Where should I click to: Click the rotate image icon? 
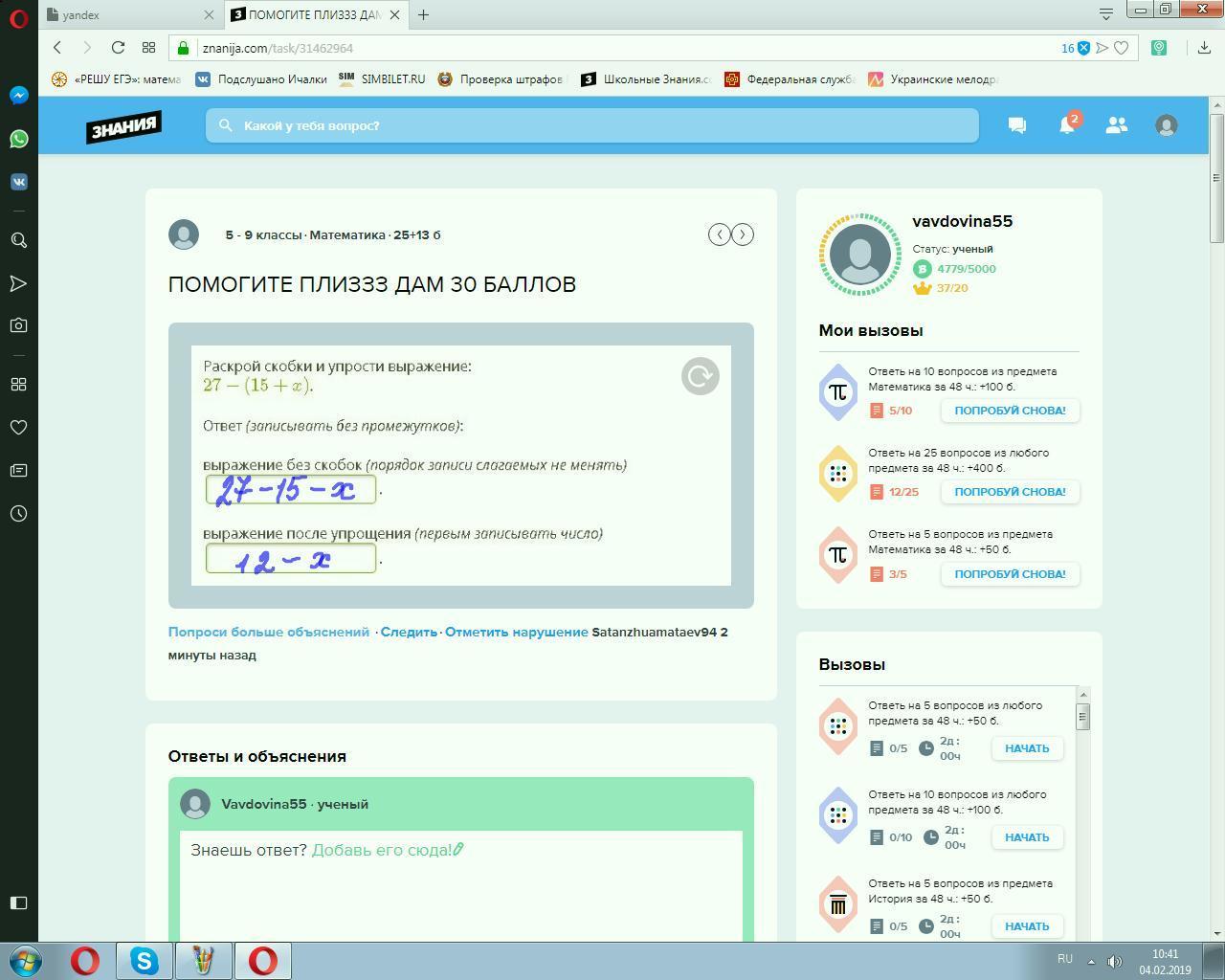[x=700, y=376]
